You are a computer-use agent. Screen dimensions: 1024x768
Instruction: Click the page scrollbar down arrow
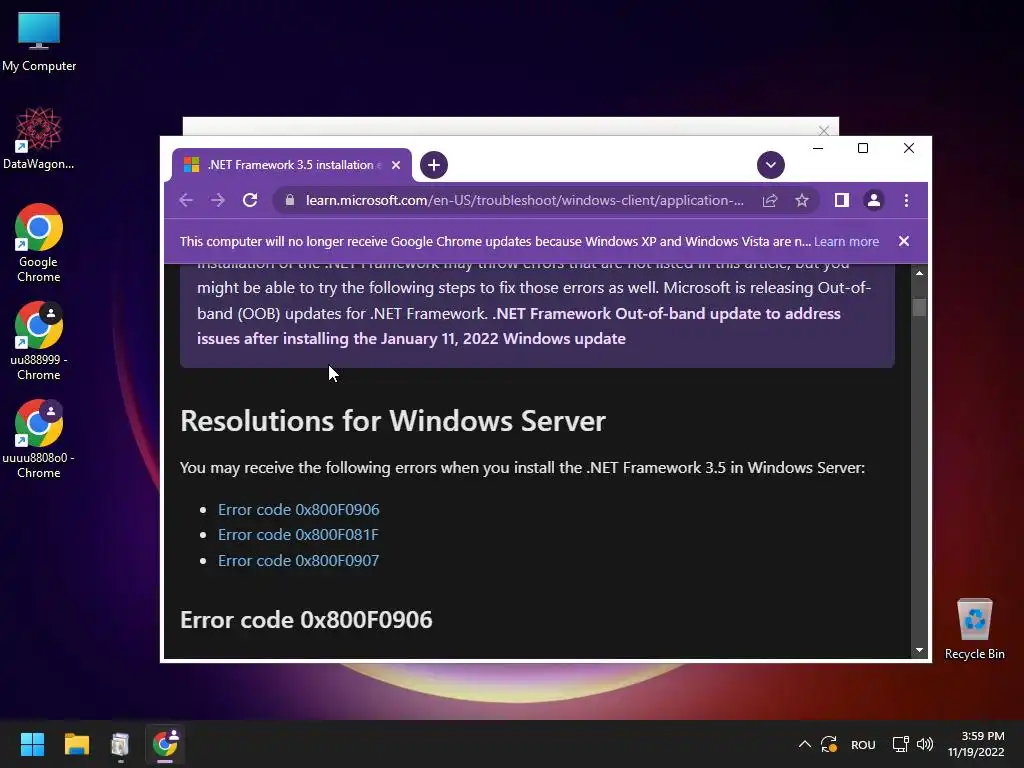(920, 650)
